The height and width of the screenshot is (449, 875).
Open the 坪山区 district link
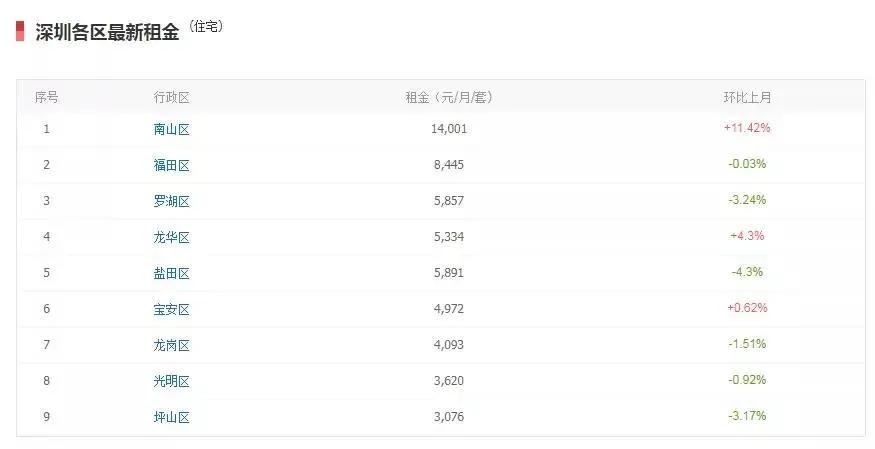pos(171,417)
